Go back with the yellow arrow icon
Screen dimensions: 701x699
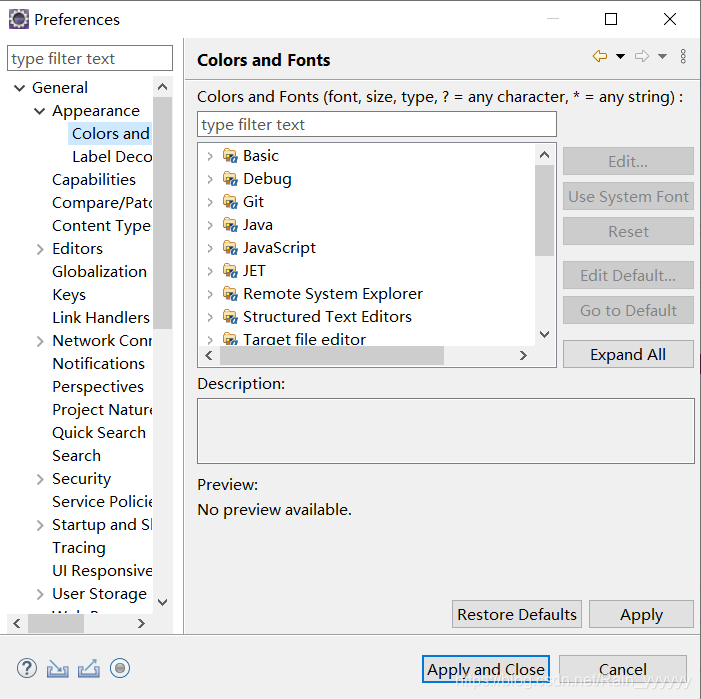point(600,56)
